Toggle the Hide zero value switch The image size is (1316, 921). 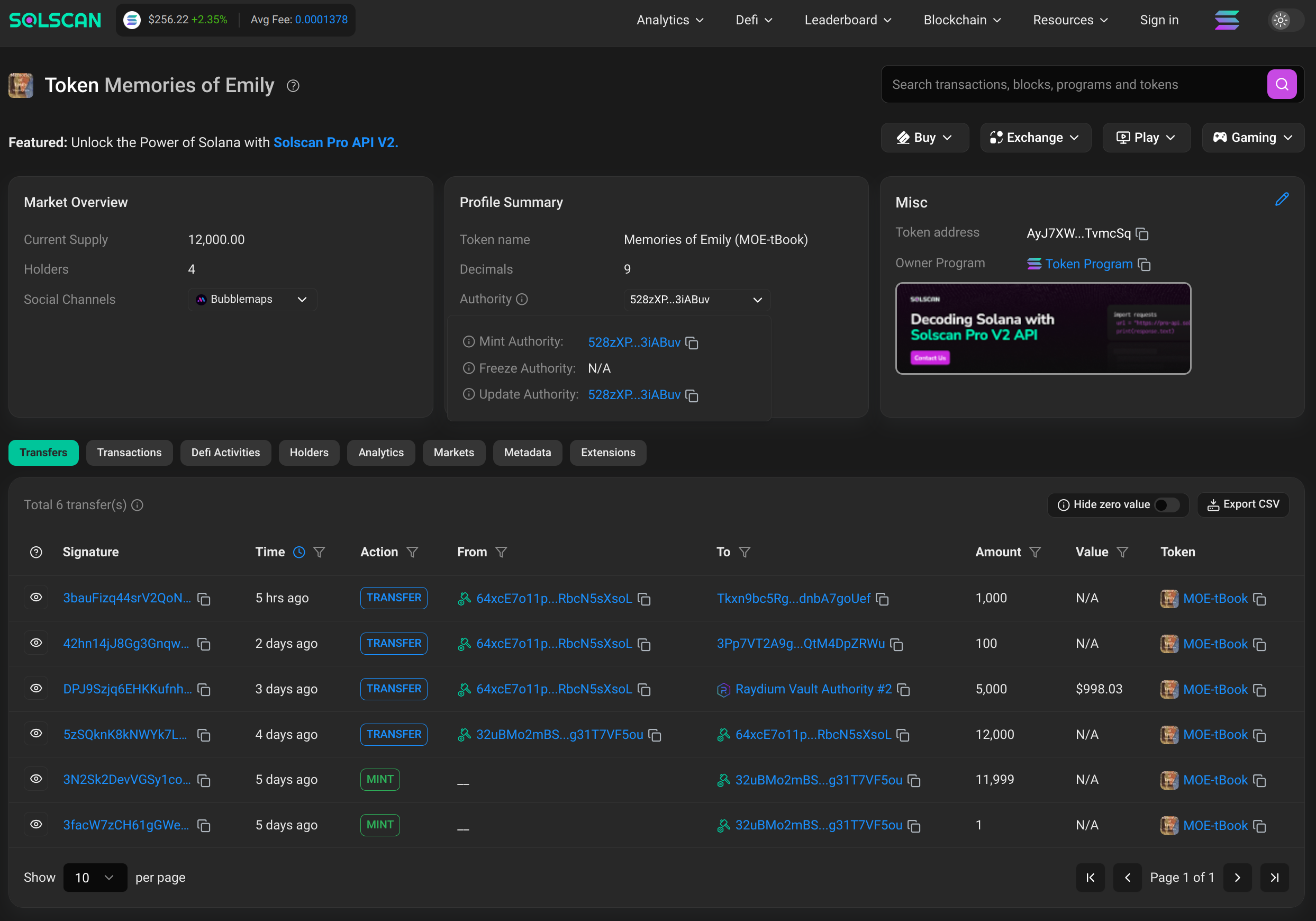click(1166, 504)
